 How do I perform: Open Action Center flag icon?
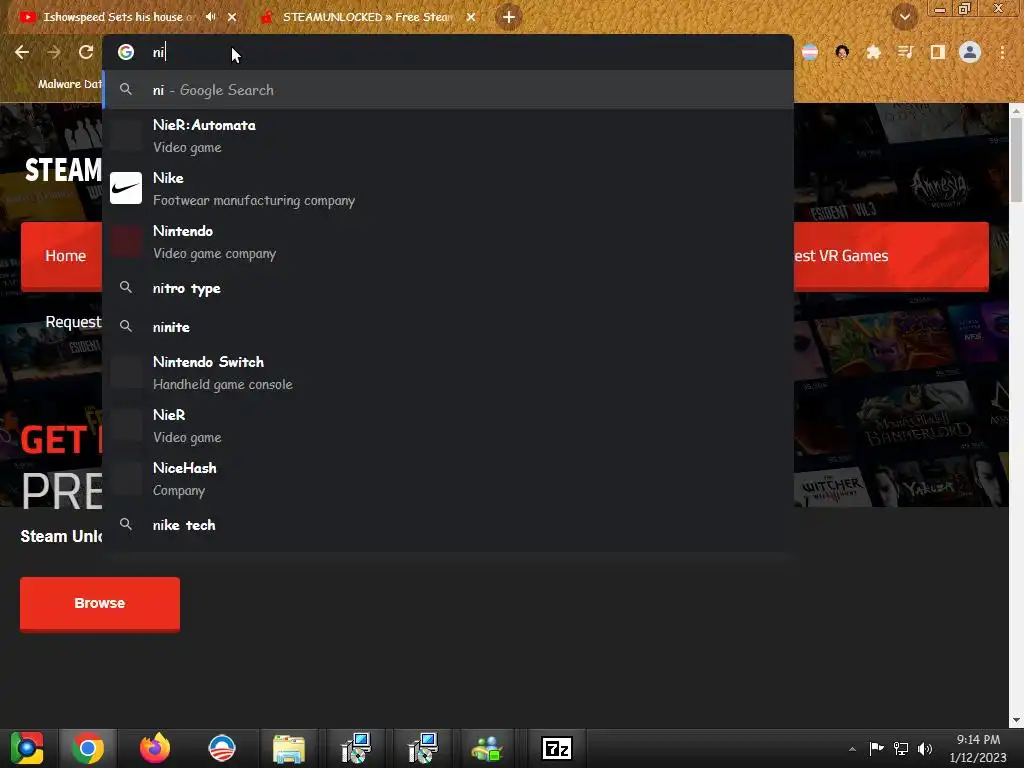(876, 748)
